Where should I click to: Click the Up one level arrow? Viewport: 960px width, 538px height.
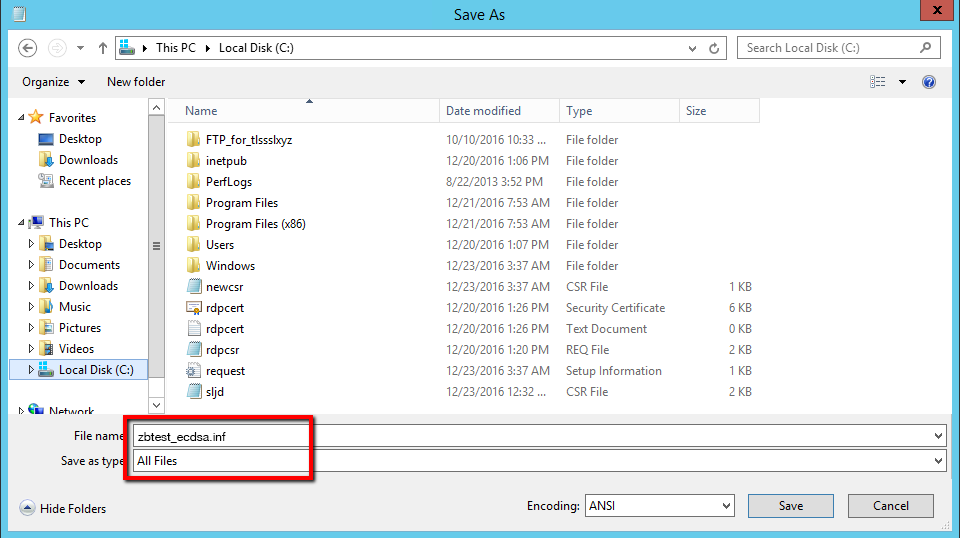click(x=103, y=48)
